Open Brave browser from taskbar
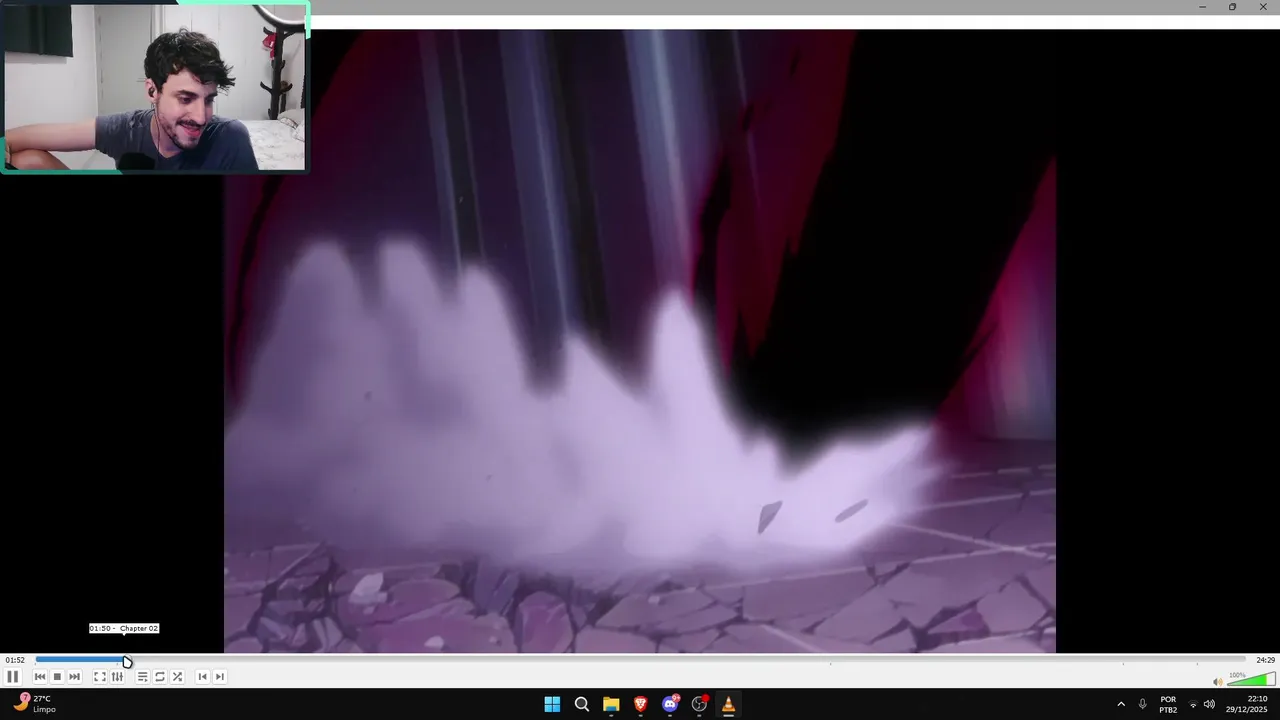Viewport: 1280px width, 720px height. pos(641,704)
